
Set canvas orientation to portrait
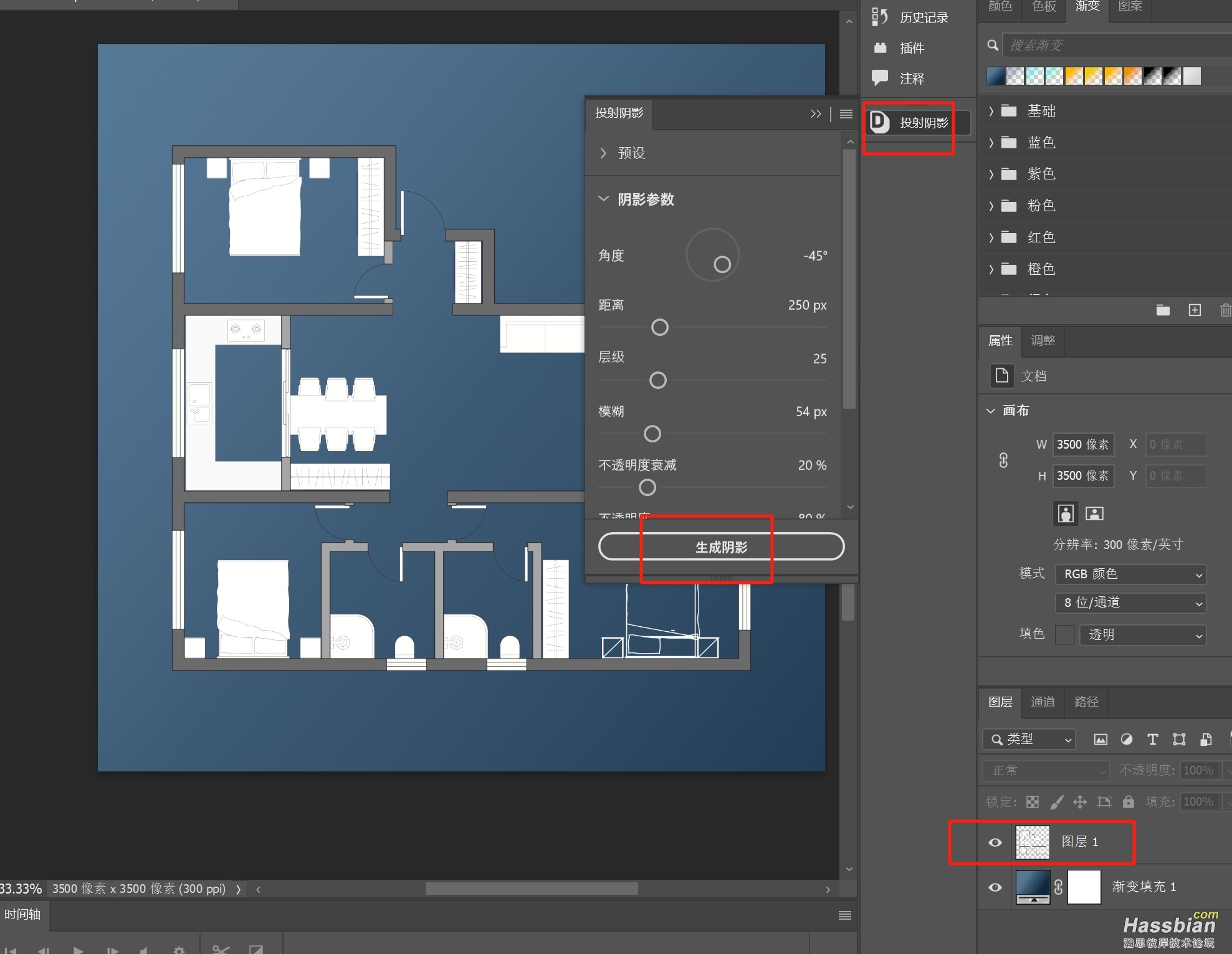click(x=1066, y=513)
